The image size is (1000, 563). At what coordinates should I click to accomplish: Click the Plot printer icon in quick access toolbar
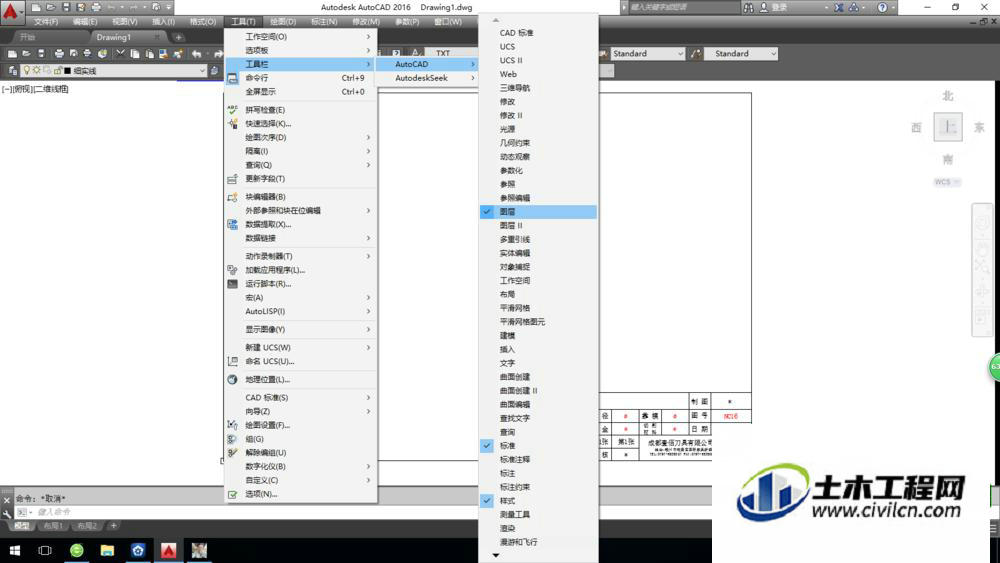(96, 8)
